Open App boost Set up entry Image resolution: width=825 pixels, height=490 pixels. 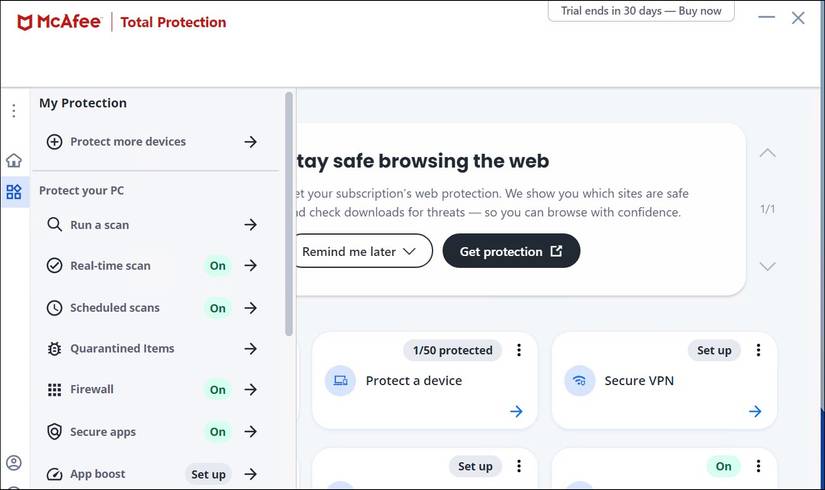pyautogui.click(x=208, y=474)
